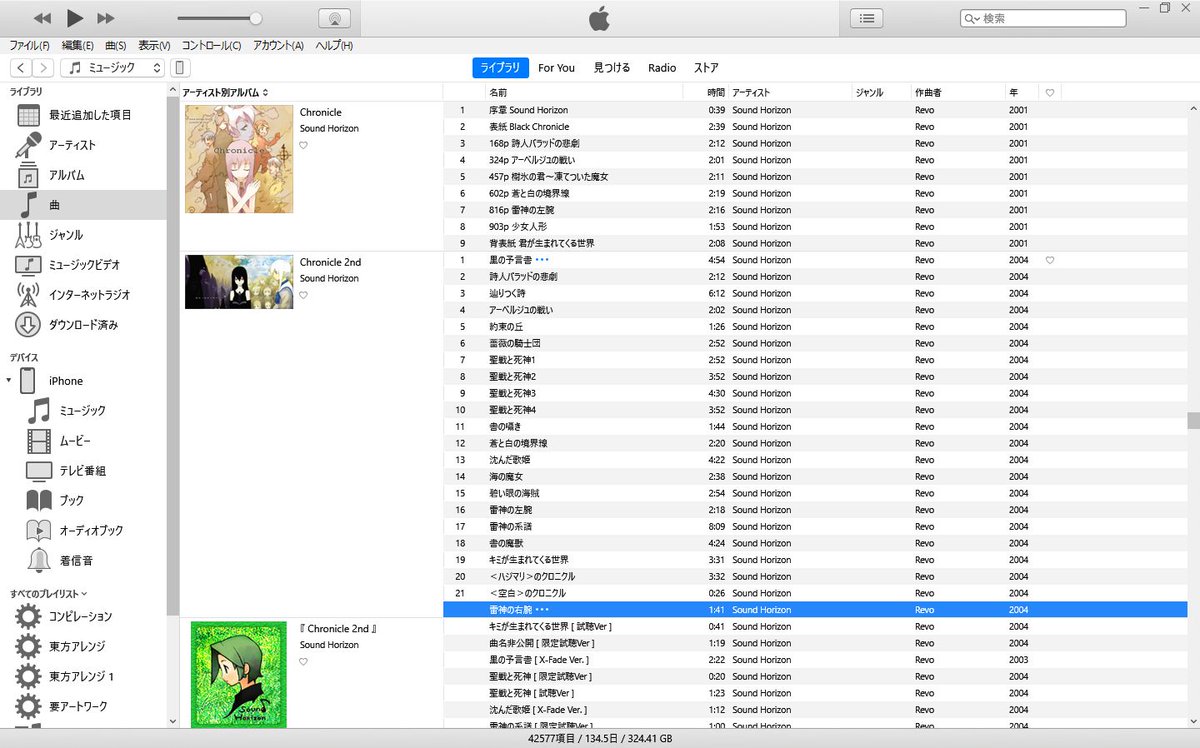Open the コントロール(C) menu
Image resolution: width=1200 pixels, height=748 pixels.
coord(211,46)
